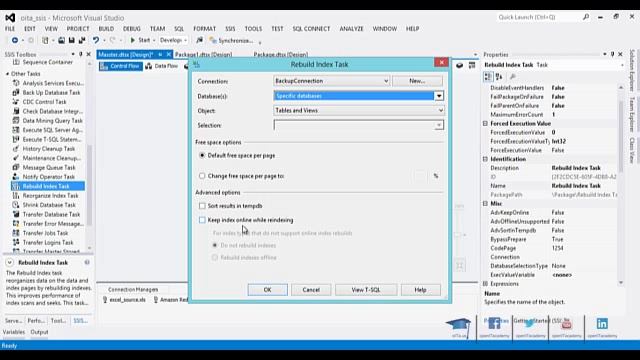The image size is (640, 360).
Task: Select Change free space per page to
Action: [202, 176]
